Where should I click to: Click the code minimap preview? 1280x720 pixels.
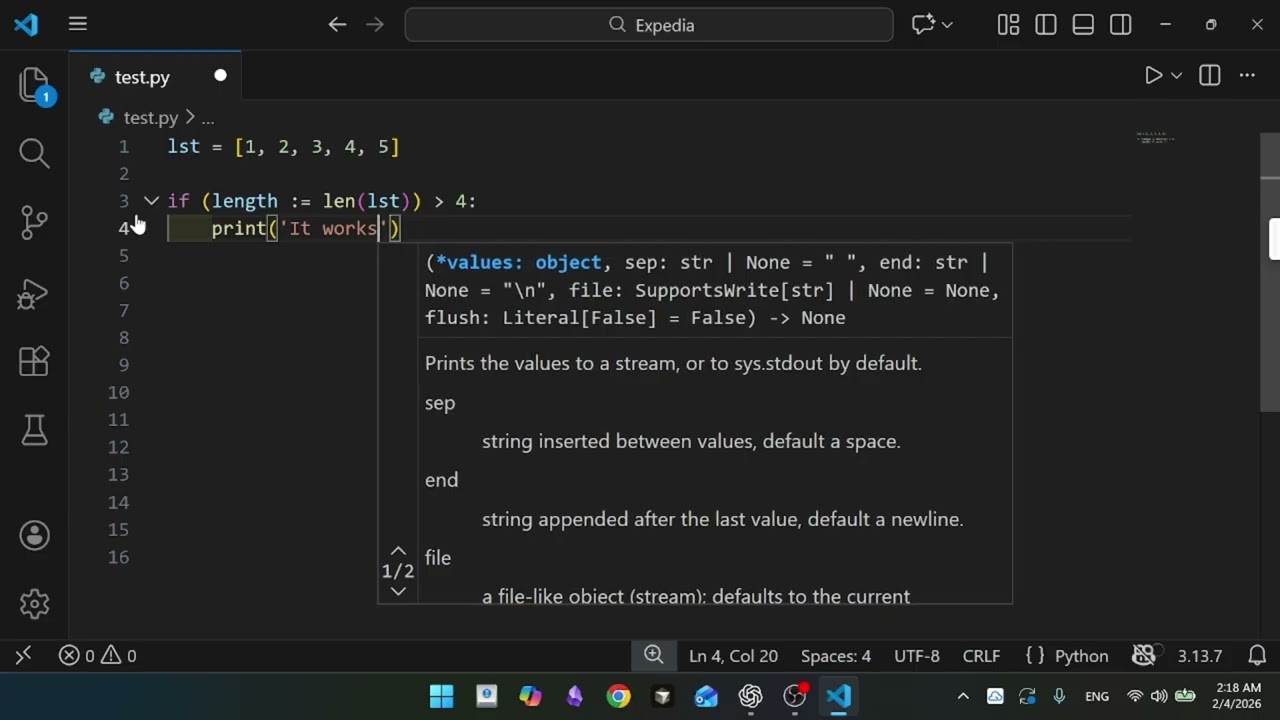click(1155, 138)
